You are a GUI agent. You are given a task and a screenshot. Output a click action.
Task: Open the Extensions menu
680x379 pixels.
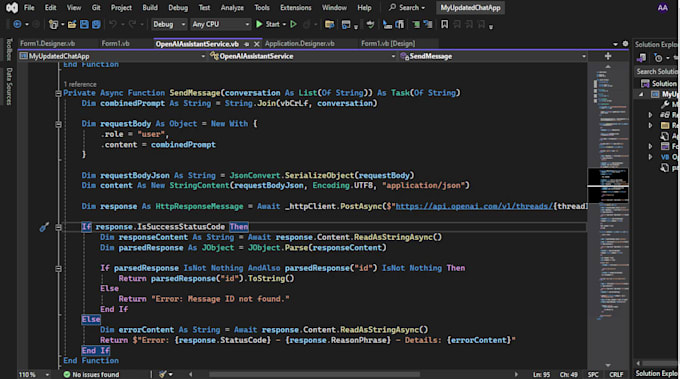(296, 7)
